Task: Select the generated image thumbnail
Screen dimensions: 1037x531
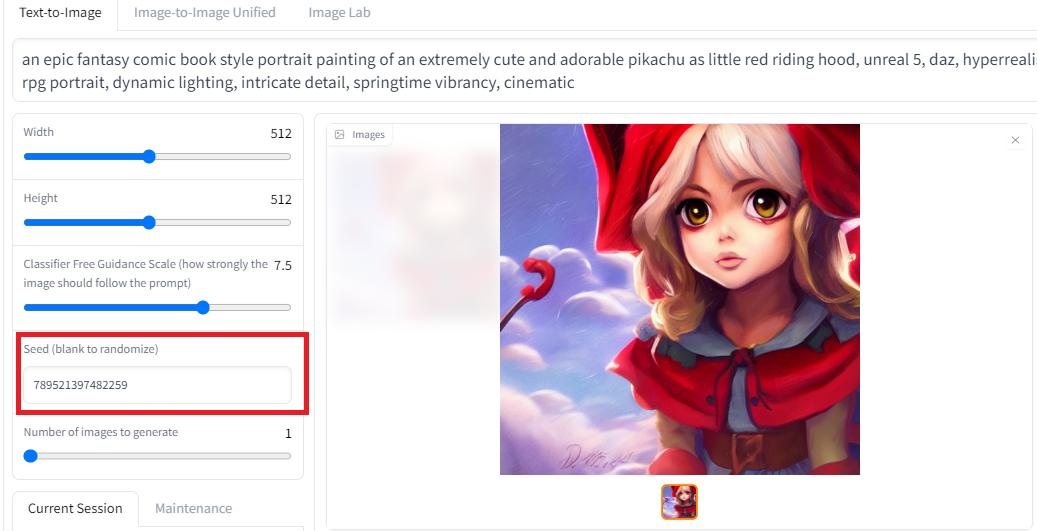Action: pos(679,502)
